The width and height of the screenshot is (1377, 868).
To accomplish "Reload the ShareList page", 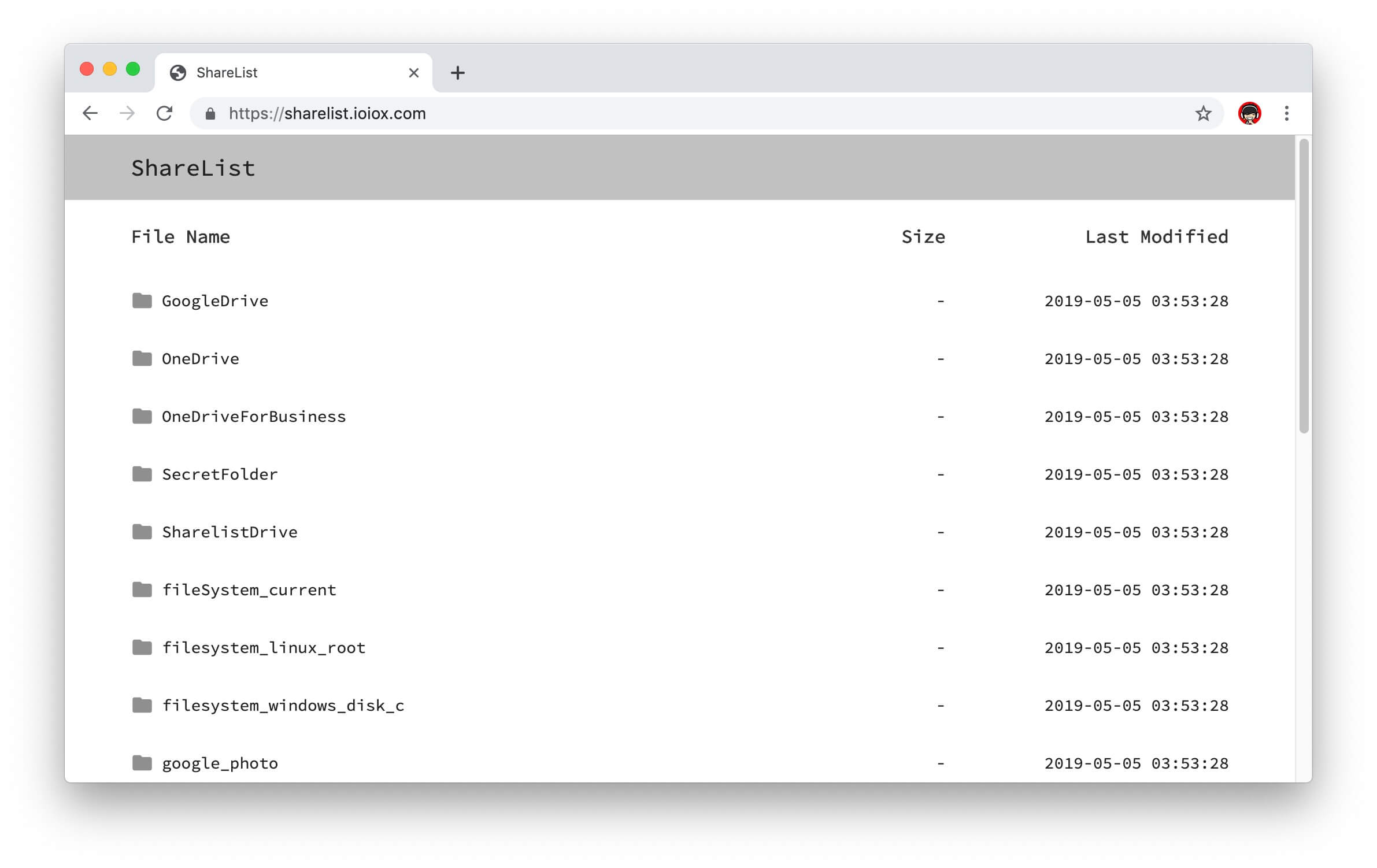I will (x=165, y=113).
